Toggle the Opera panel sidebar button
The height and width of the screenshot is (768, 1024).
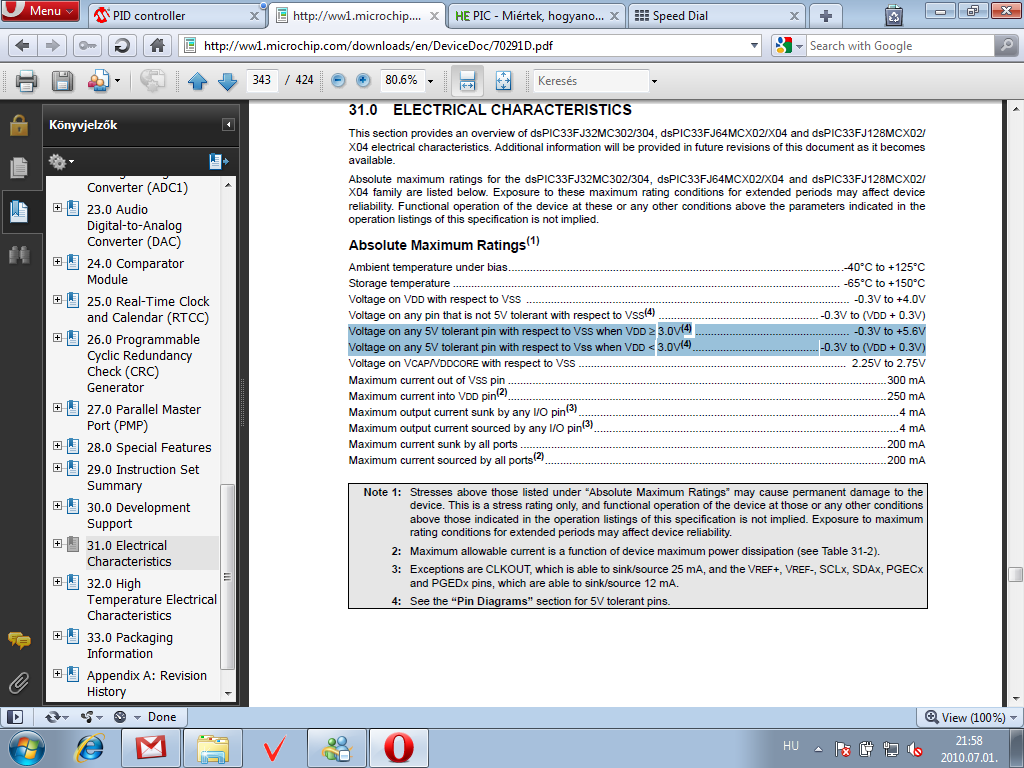click(14, 717)
